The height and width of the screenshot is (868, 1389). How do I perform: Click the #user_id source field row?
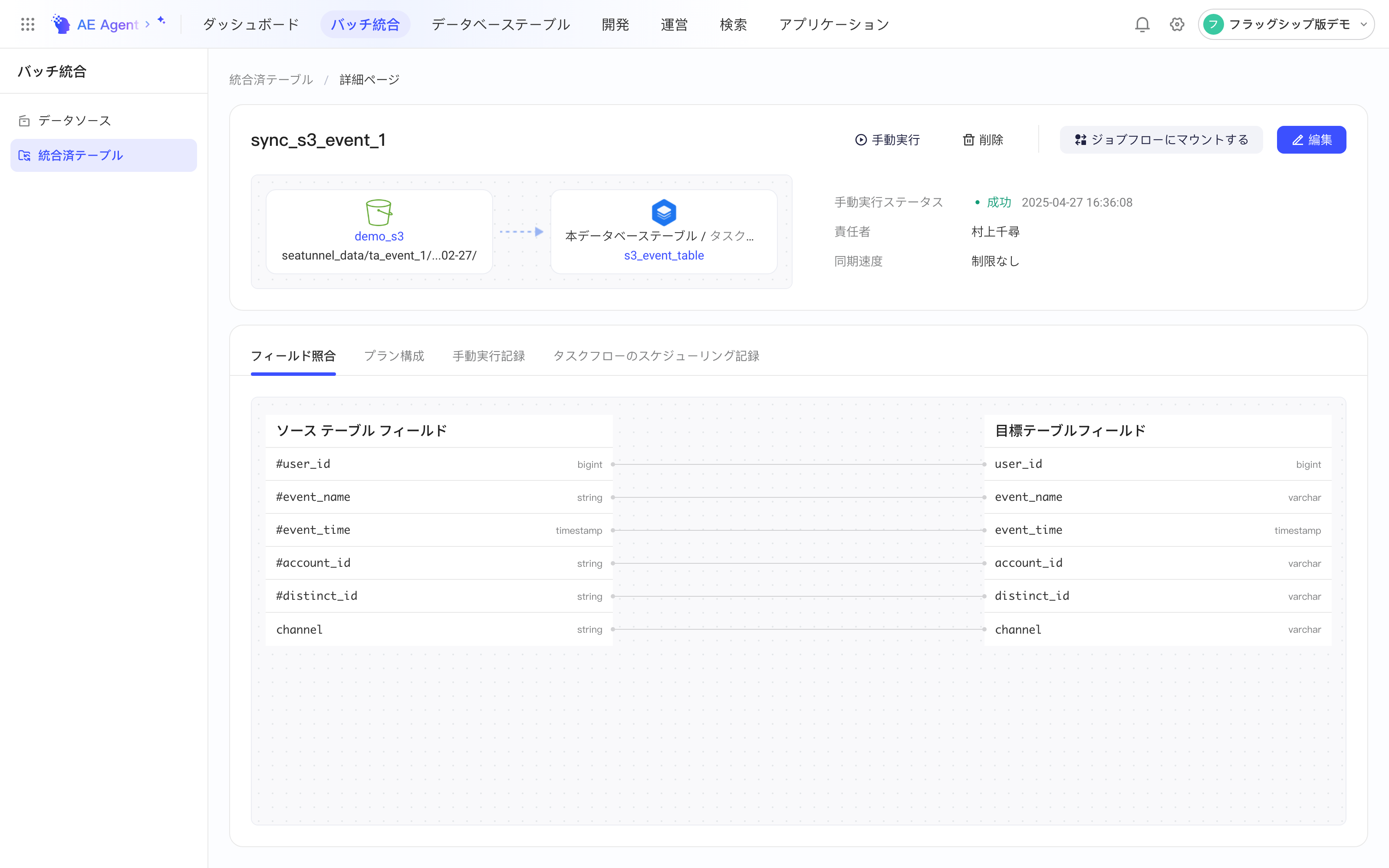pos(439,464)
